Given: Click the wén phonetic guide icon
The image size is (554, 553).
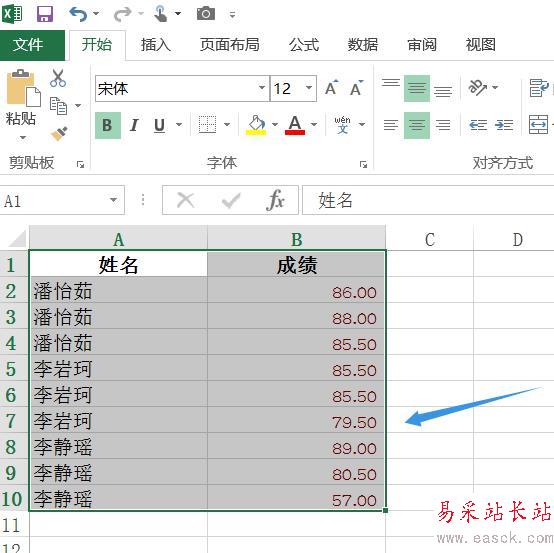Looking at the screenshot, I should (342, 125).
